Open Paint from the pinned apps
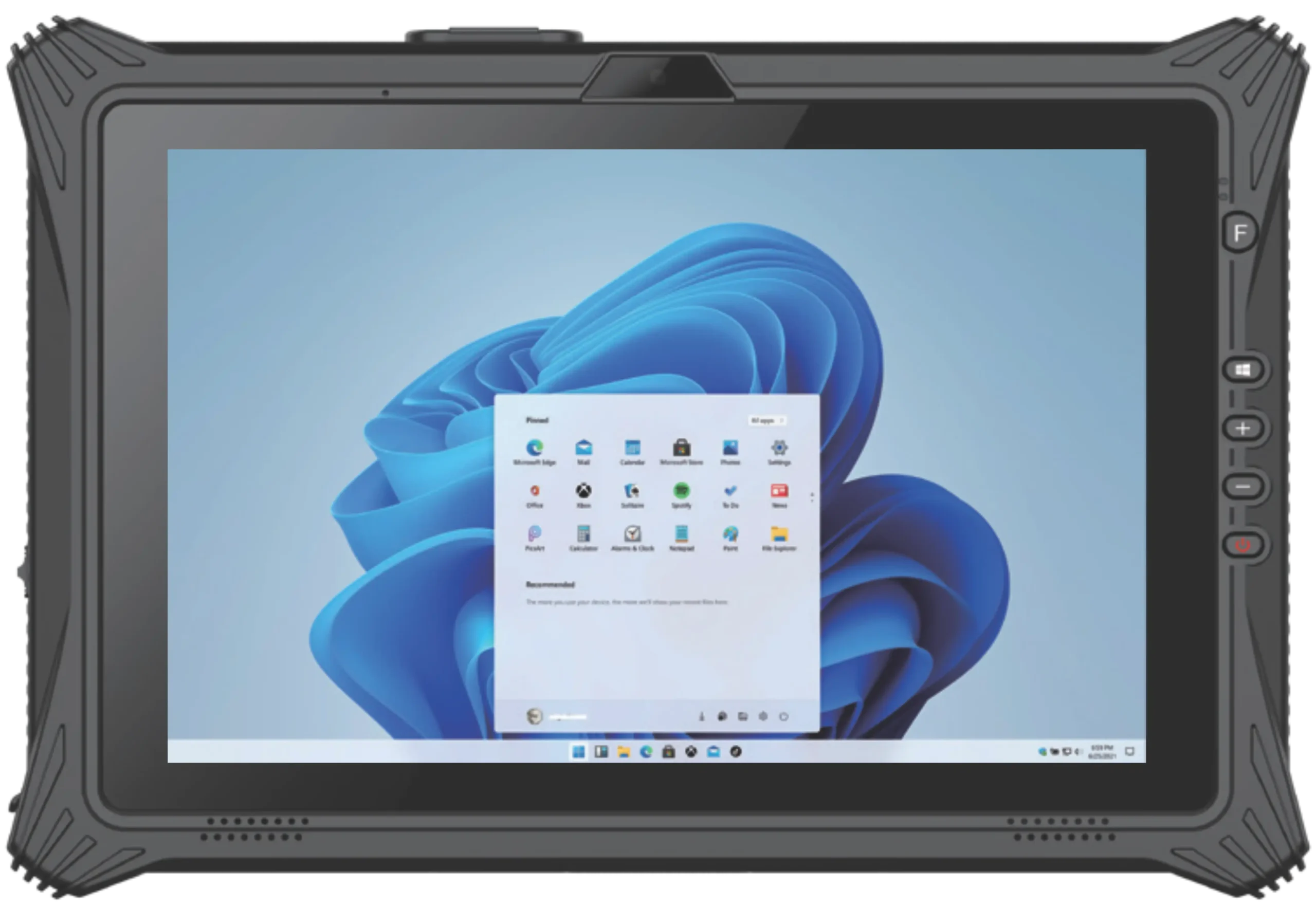The image size is (1316, 908). pyautogui.click(x=730, y=538)
